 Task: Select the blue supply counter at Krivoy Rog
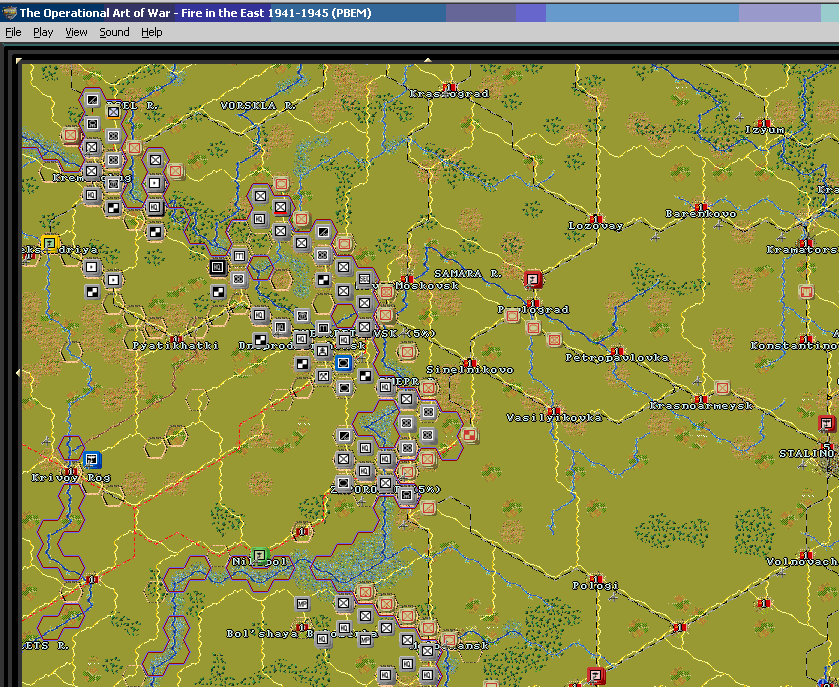coord(92,459)
